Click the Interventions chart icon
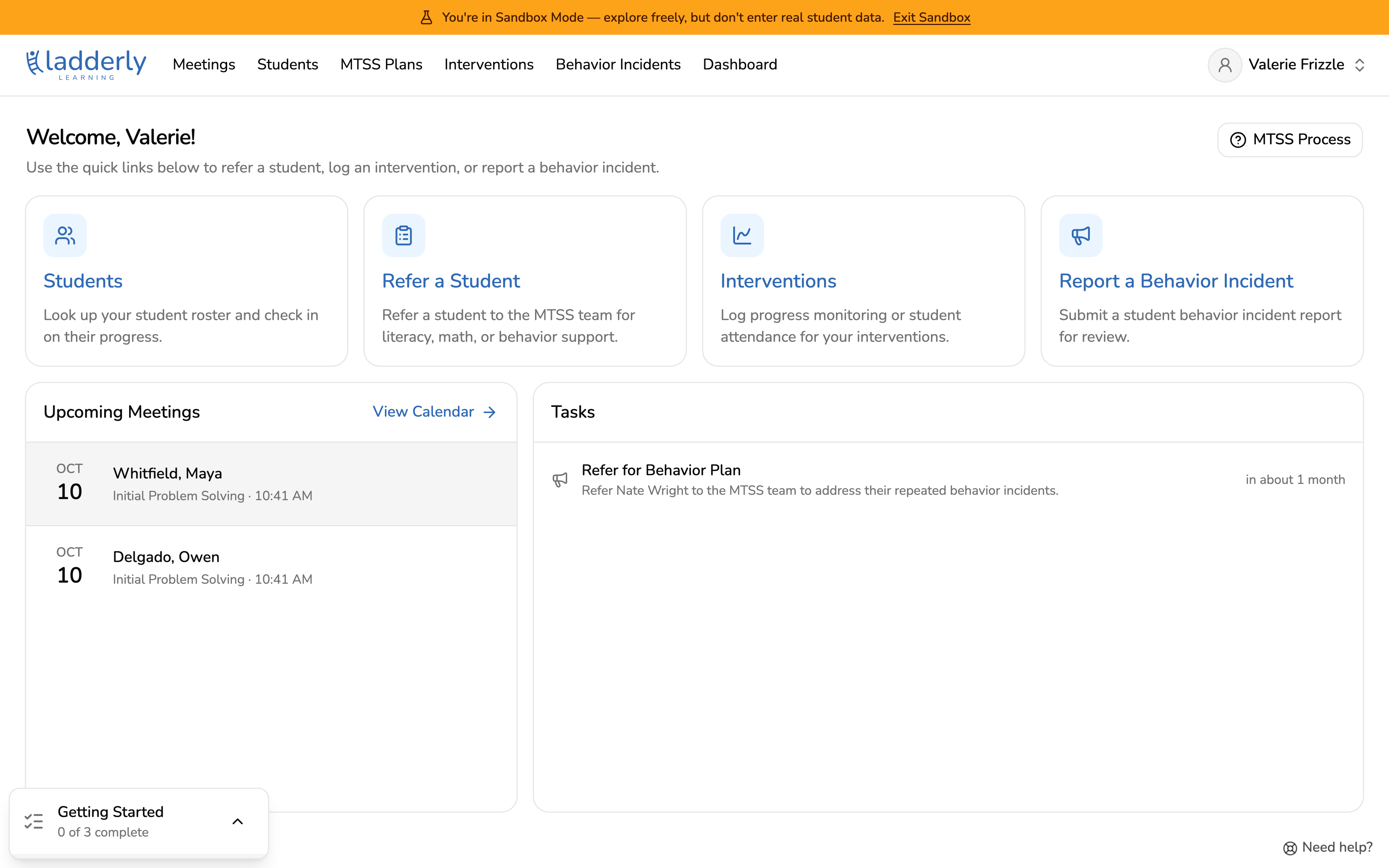1389x868 pixels. (742, 235)
